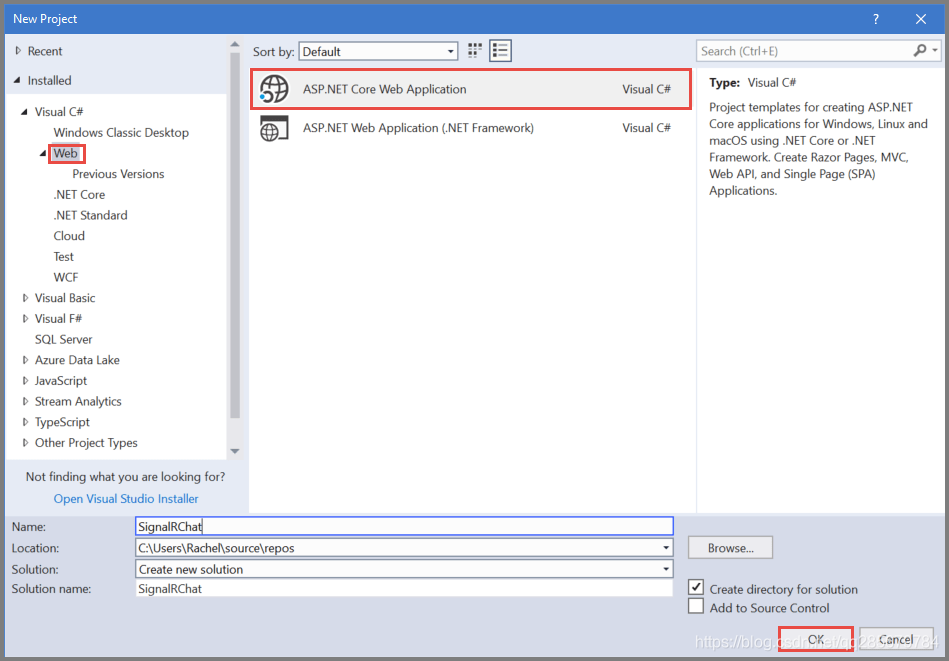Select the ASP.NET Web Application (.NET Framework) icon

(273, 128)
